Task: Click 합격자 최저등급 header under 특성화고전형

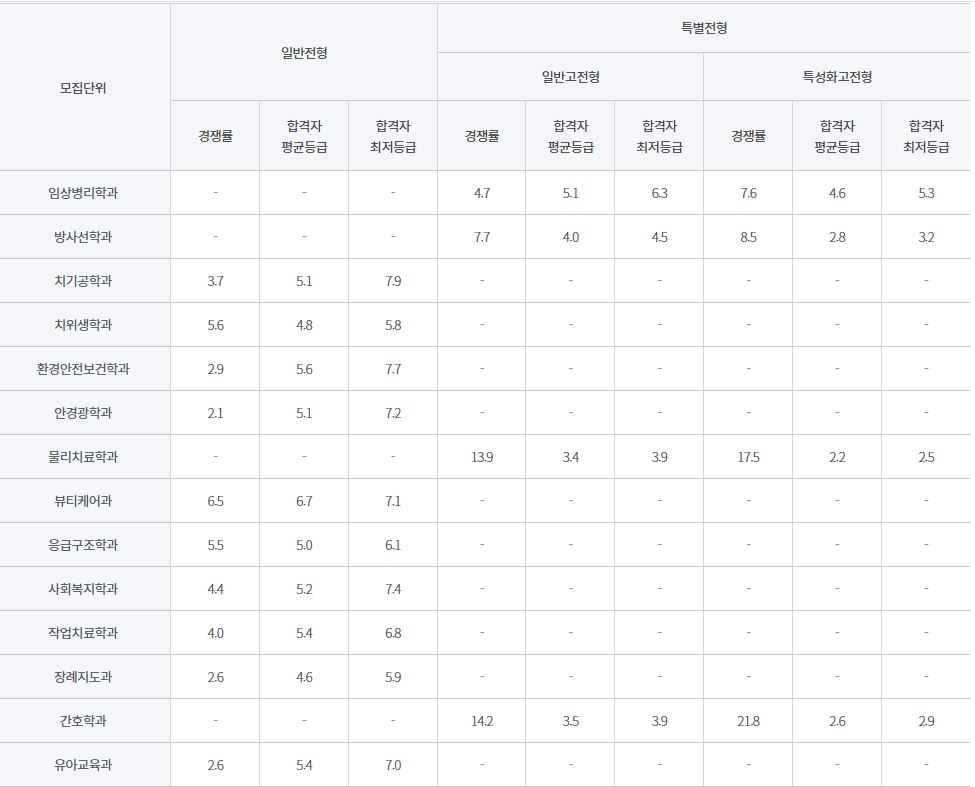Action: click(x=926, y=136)
